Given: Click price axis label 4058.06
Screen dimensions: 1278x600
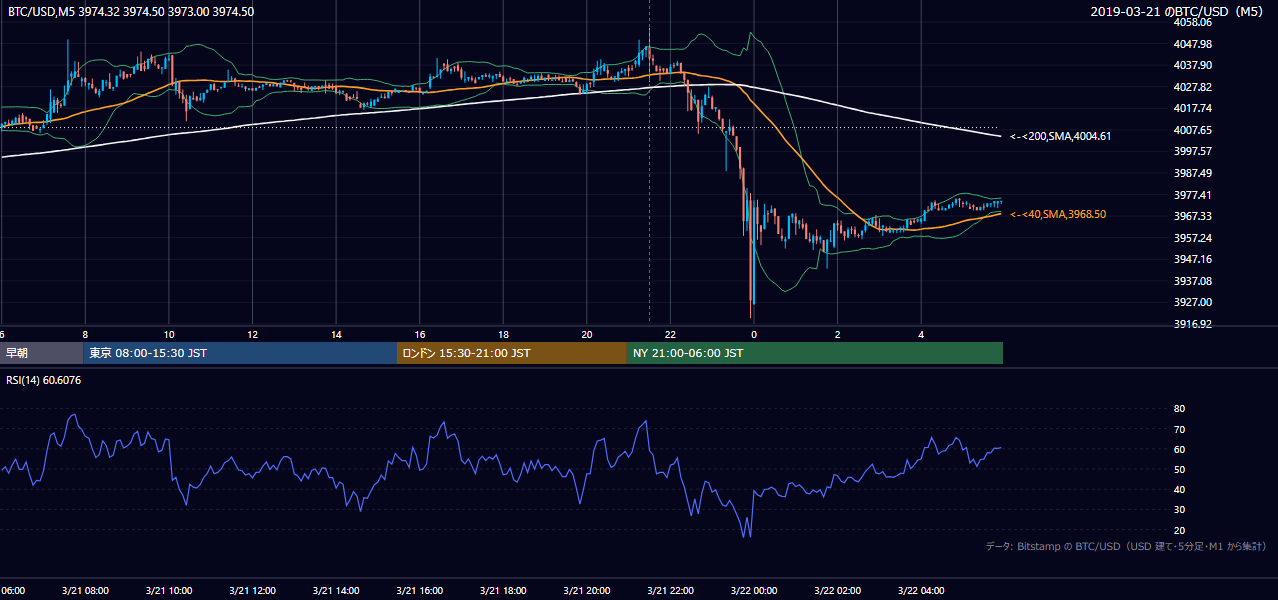Looking at the screenshot, I should tap(1193, 22).
